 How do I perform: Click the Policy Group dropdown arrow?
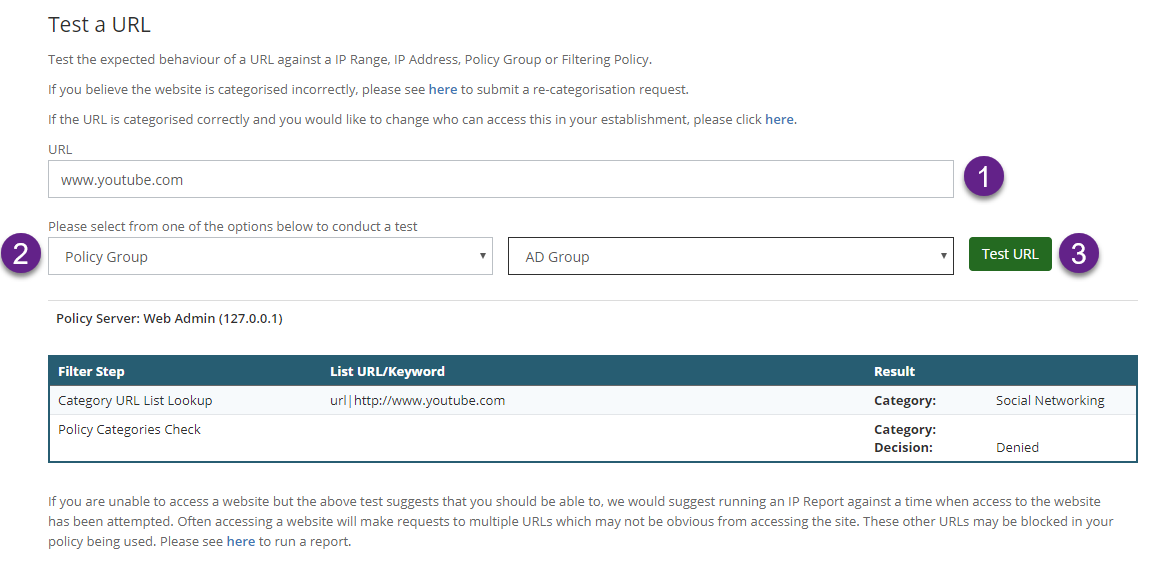click(x=483, y=256)
